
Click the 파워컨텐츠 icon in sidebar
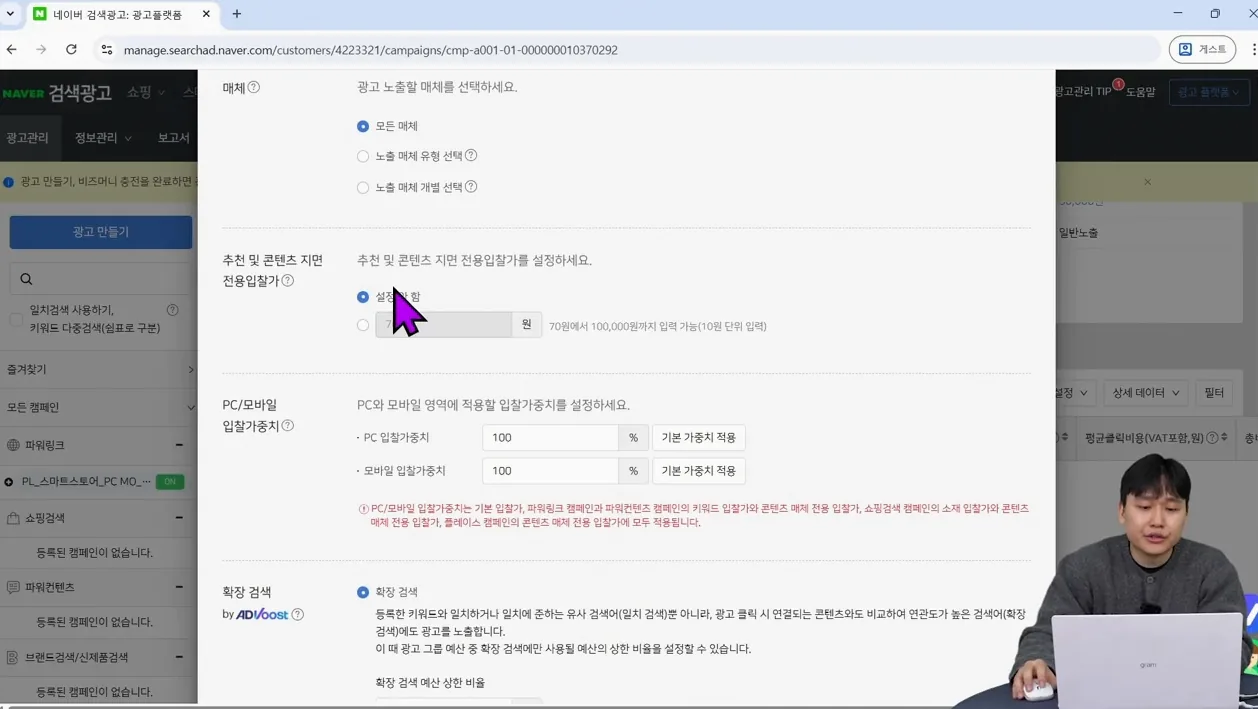point(13,587)
